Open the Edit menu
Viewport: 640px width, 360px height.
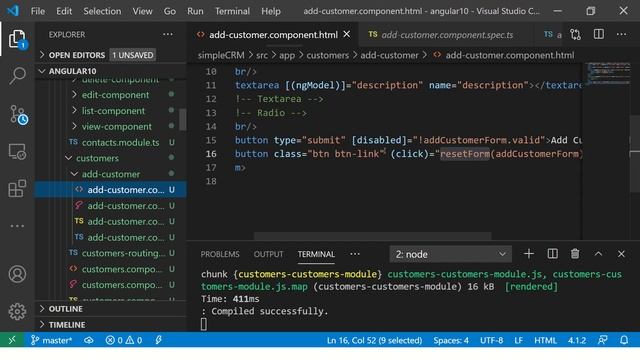(64, 11)
